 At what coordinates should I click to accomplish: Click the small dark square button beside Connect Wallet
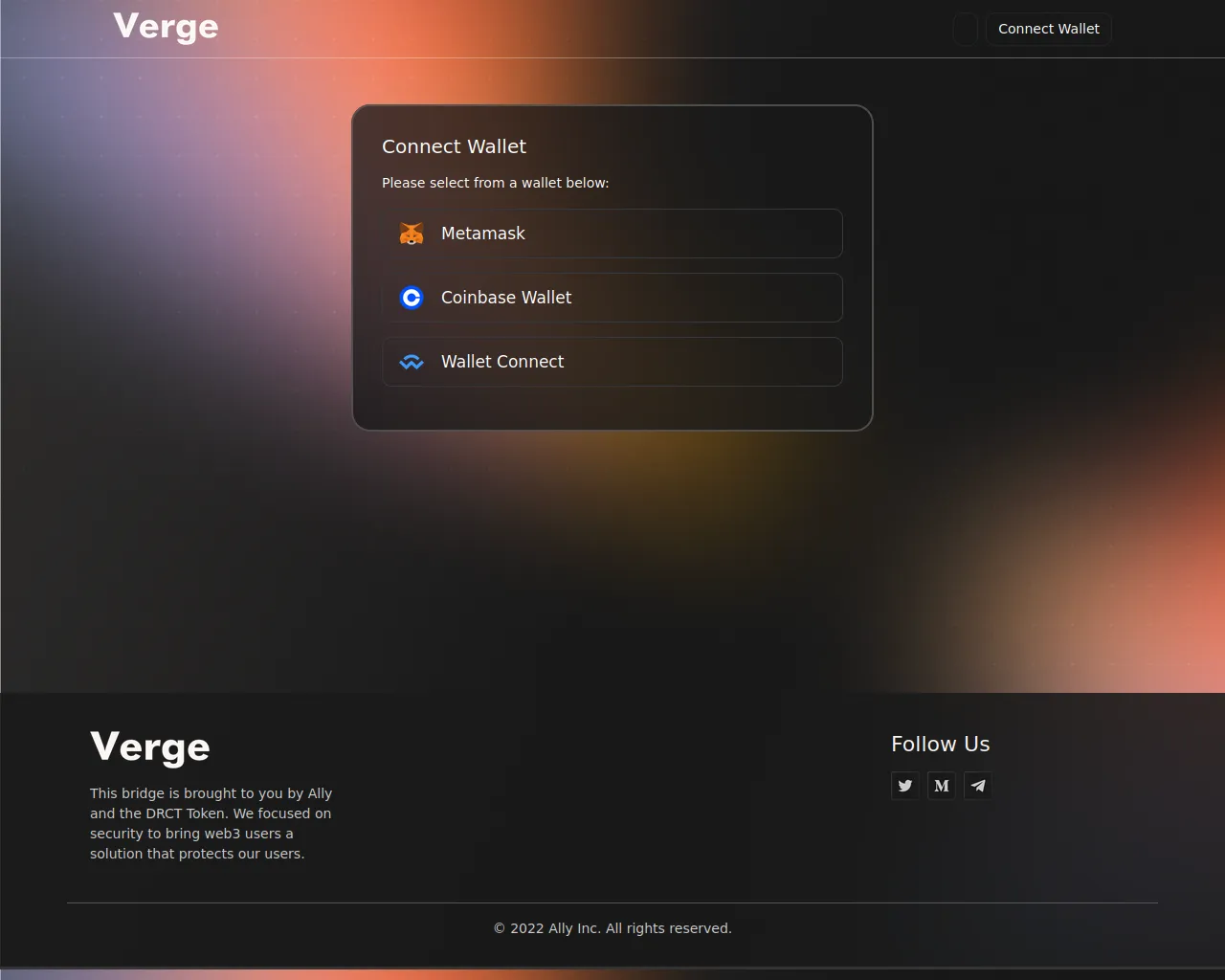[x=966, y=29]
